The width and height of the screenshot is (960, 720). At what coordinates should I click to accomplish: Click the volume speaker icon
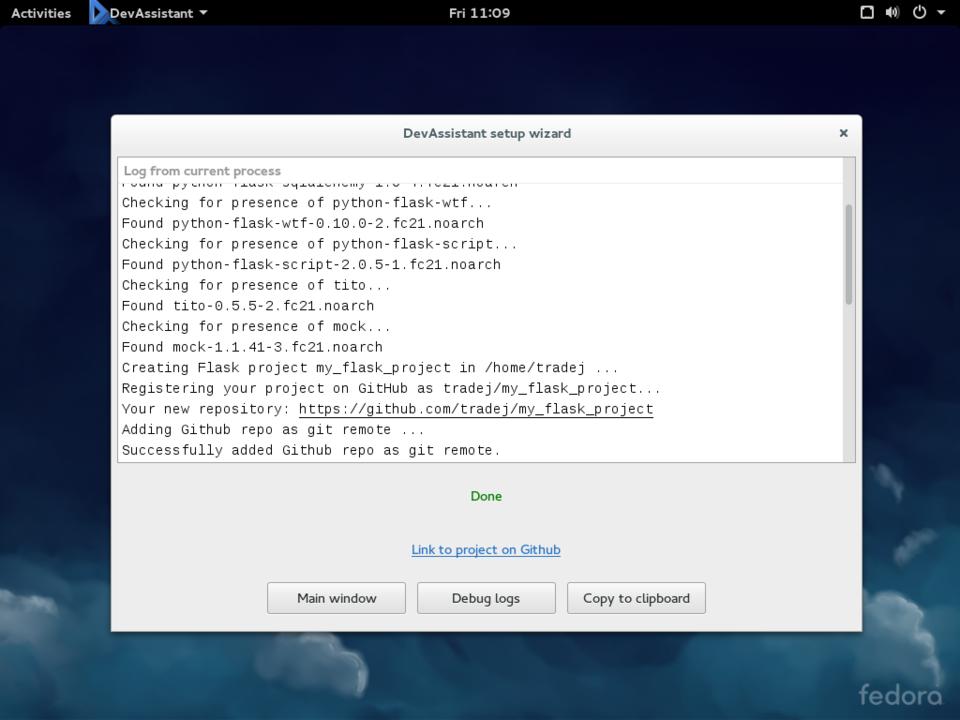point(892,13)
